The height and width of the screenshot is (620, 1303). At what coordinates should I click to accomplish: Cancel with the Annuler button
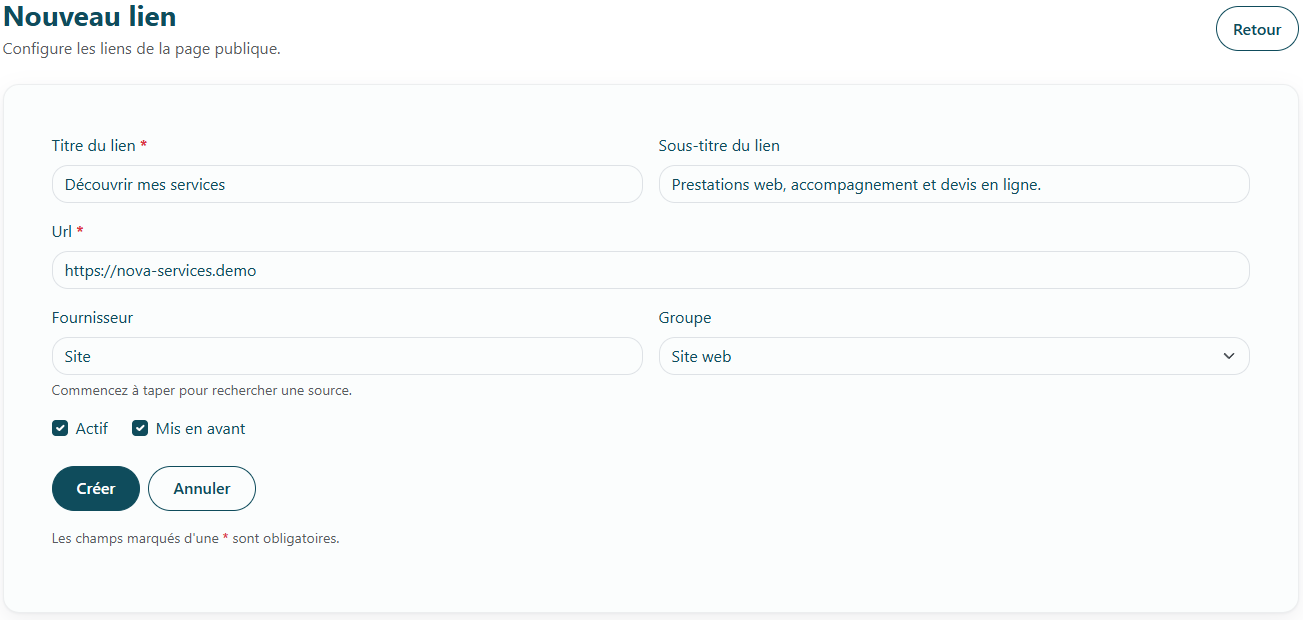[202, 489]
